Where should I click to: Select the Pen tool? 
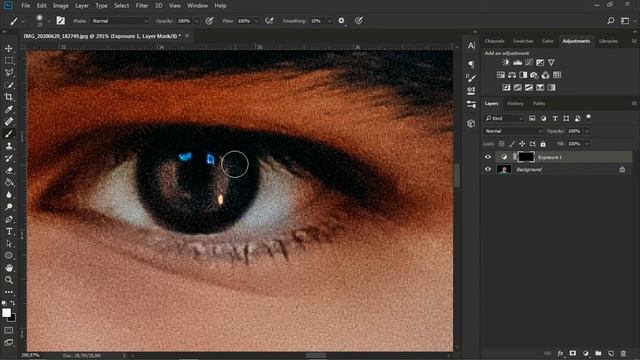[x=9, y=220]
